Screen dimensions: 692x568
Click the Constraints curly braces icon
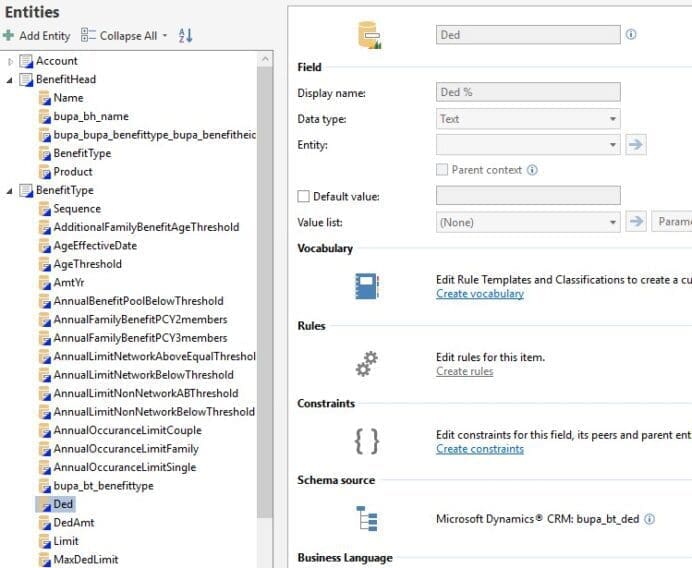pyautogui.click(x=367, y=441)
